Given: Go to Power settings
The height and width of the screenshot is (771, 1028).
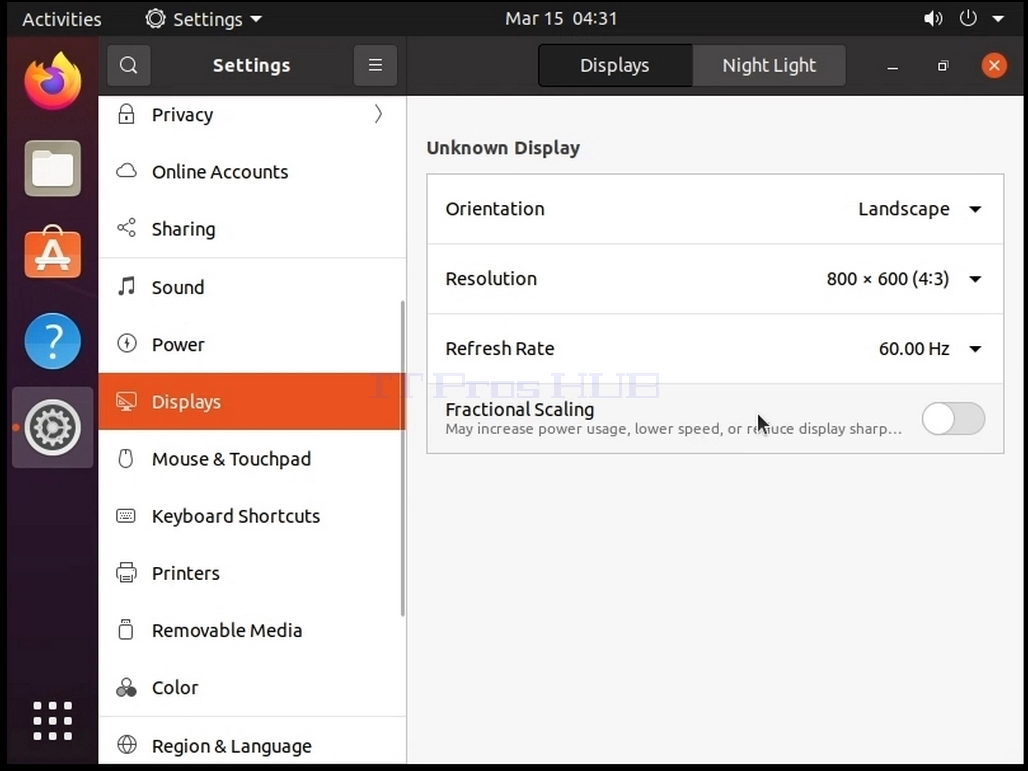Looking at the screenshot, I should [x=252, y=344].
